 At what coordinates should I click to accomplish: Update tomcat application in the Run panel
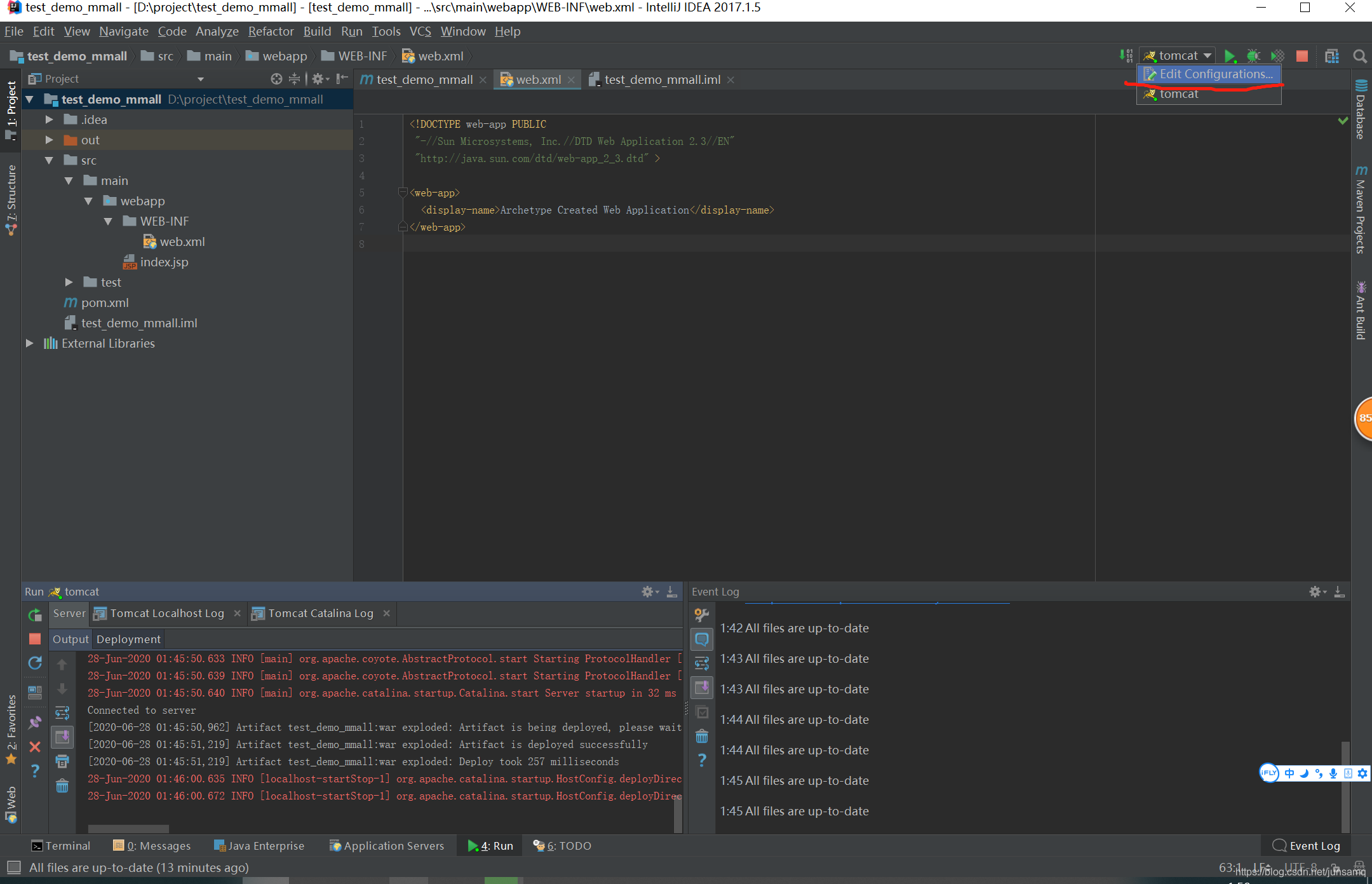point(35,663)
